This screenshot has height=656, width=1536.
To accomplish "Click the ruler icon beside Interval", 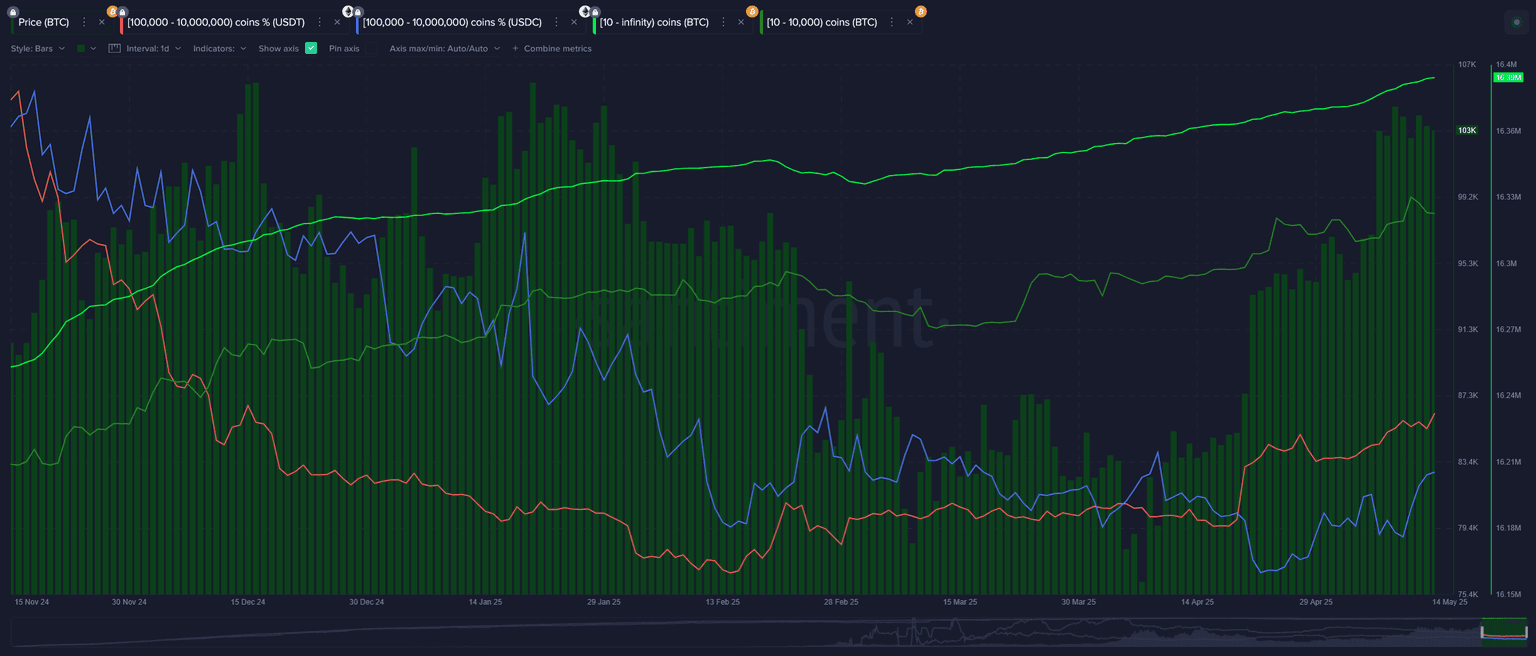I will click(114, 48).
